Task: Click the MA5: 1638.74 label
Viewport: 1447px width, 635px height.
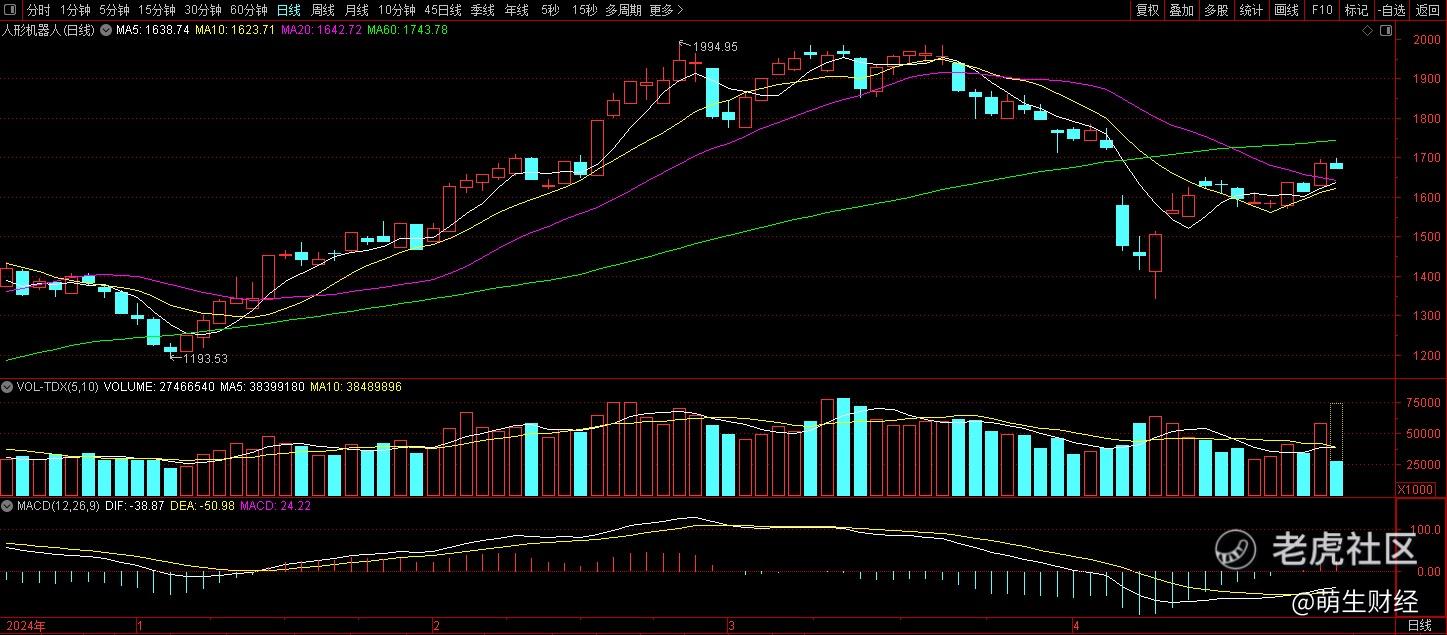Action: [x=153, y=30]
